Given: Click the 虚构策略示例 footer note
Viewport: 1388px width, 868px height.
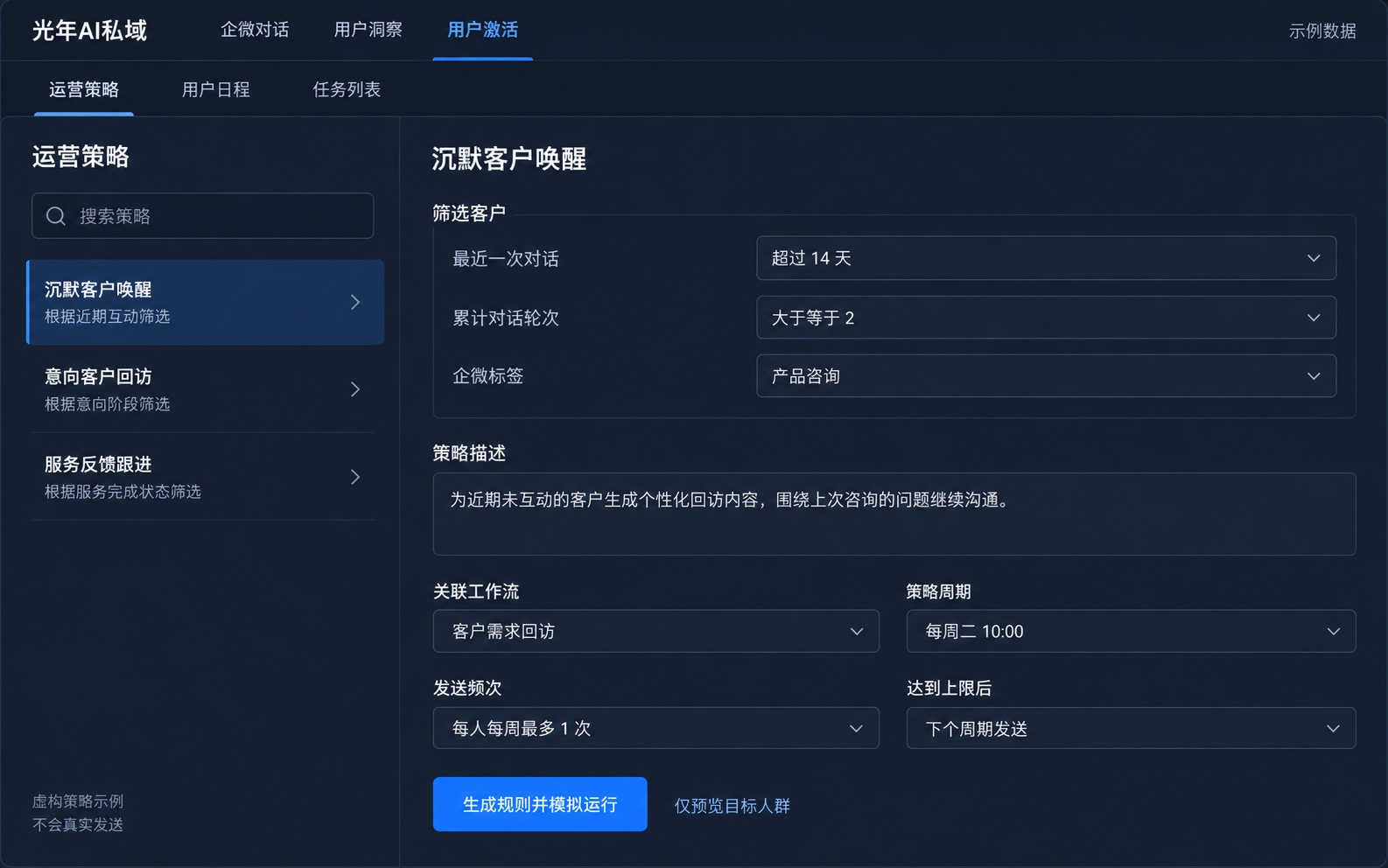Looking at the screenshot, I should pyautogui.click(x=78, y=801).
